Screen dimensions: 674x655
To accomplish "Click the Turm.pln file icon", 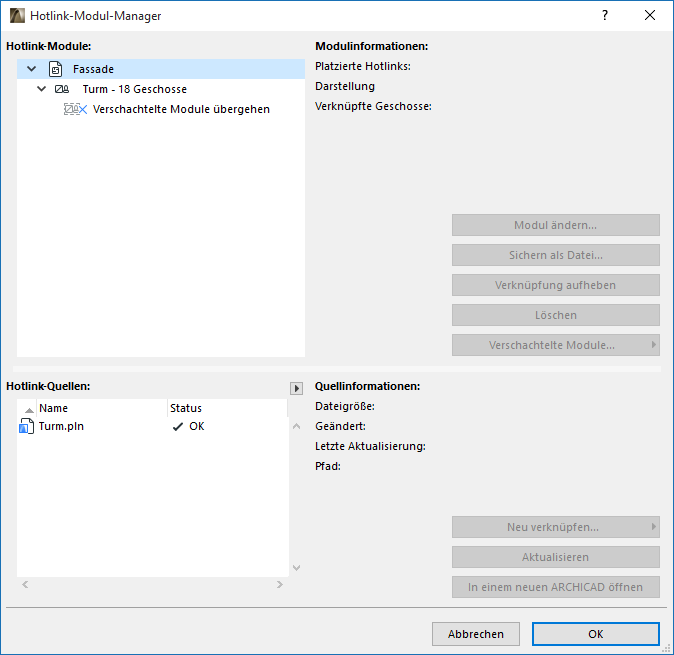I will [26, 426].
